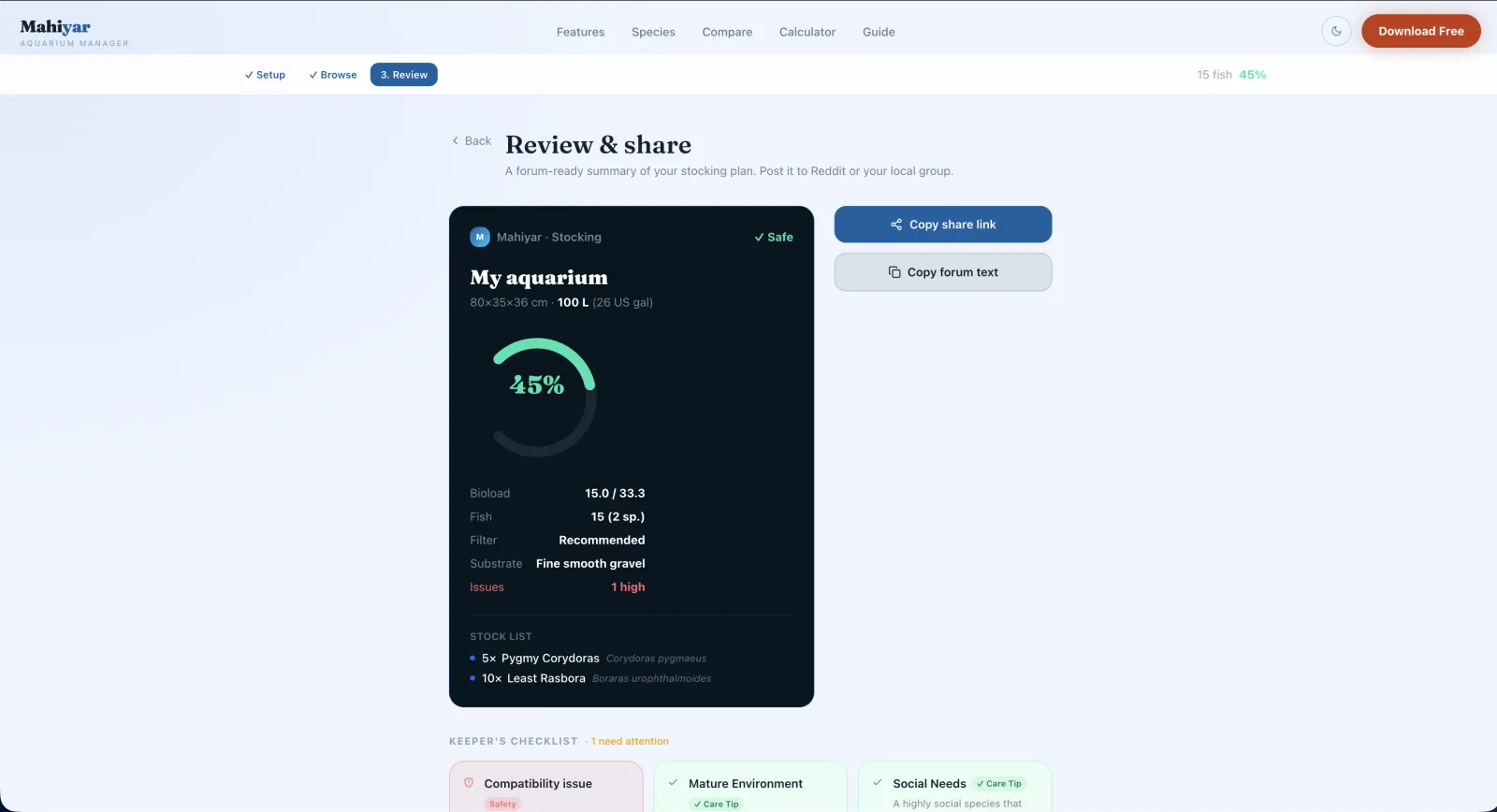Click the Download Free button

tap(1420, 31)
